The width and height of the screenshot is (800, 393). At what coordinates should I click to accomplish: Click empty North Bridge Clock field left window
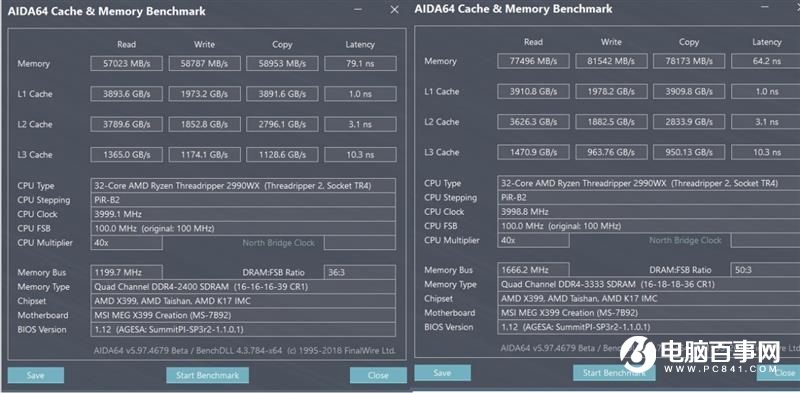coord(360,242)
